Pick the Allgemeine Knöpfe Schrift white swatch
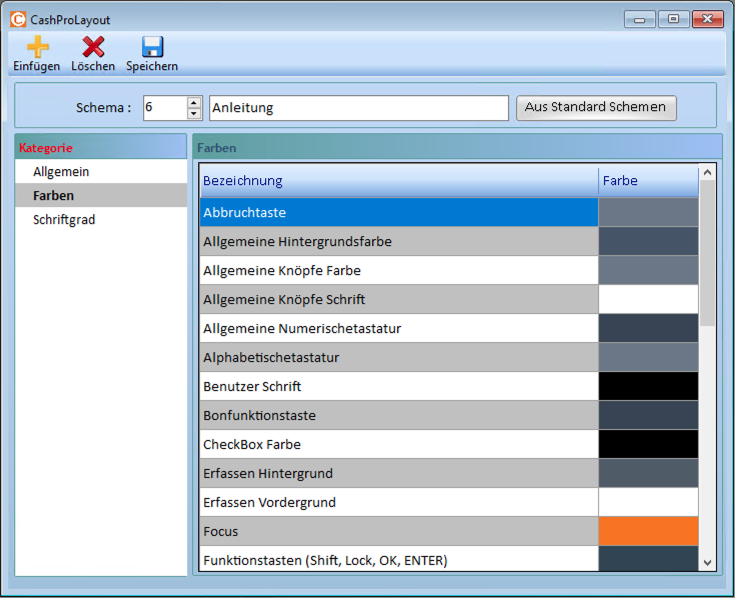This screenshot has width=735, height=598. click(648, 299)
